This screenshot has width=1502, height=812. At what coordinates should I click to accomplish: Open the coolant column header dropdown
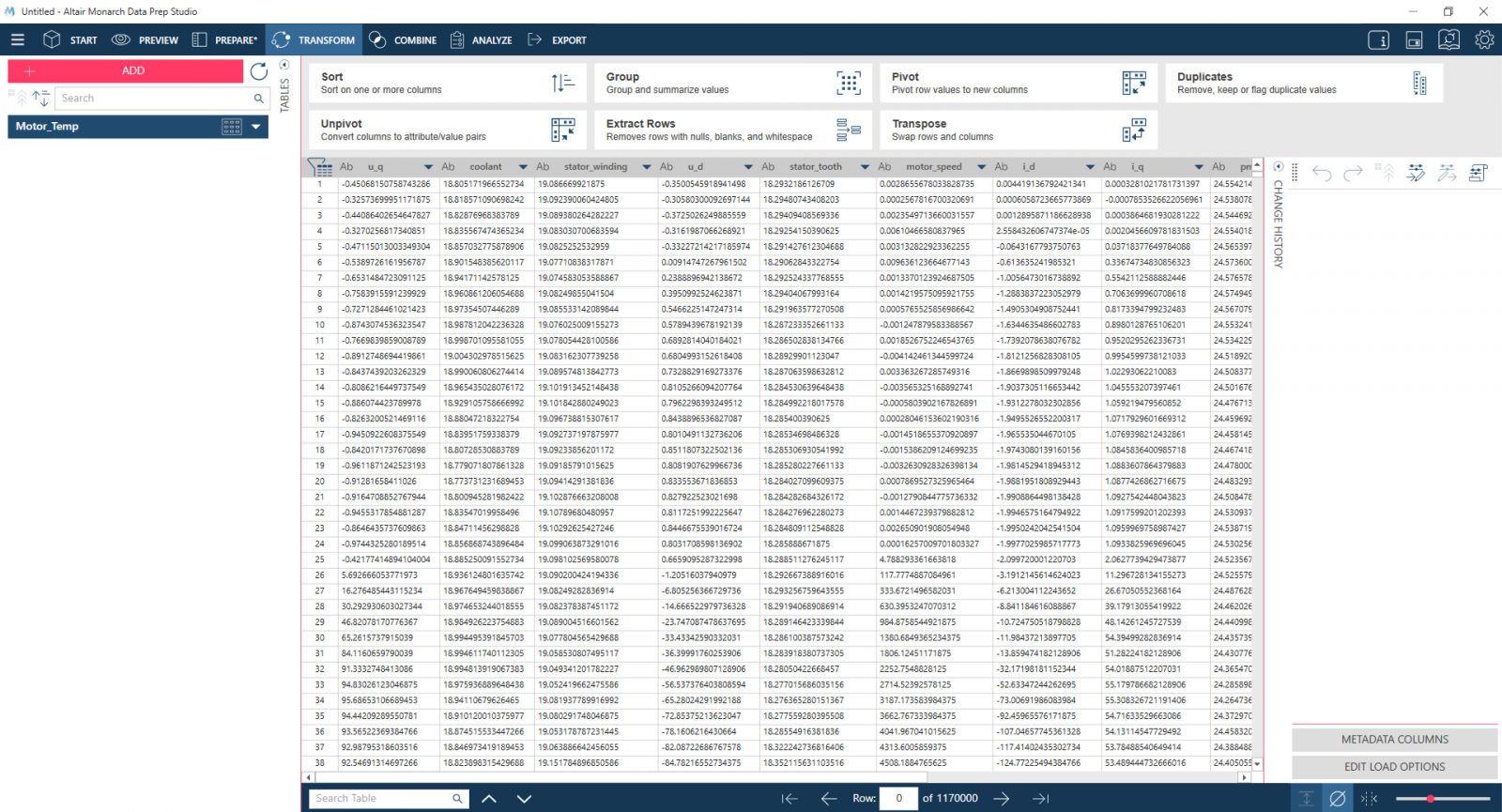pos(523,167)
